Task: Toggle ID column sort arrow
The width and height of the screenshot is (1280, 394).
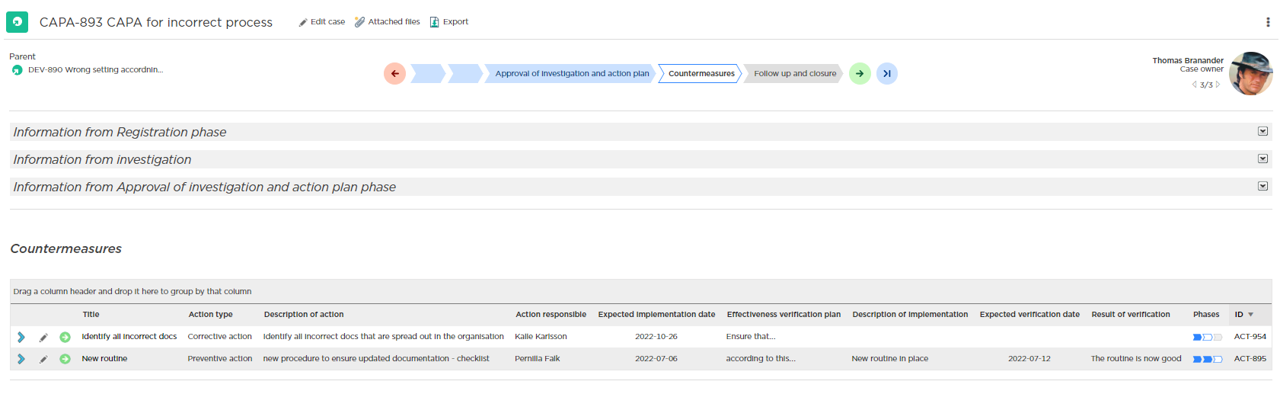Action: (x=1250, y=315)
